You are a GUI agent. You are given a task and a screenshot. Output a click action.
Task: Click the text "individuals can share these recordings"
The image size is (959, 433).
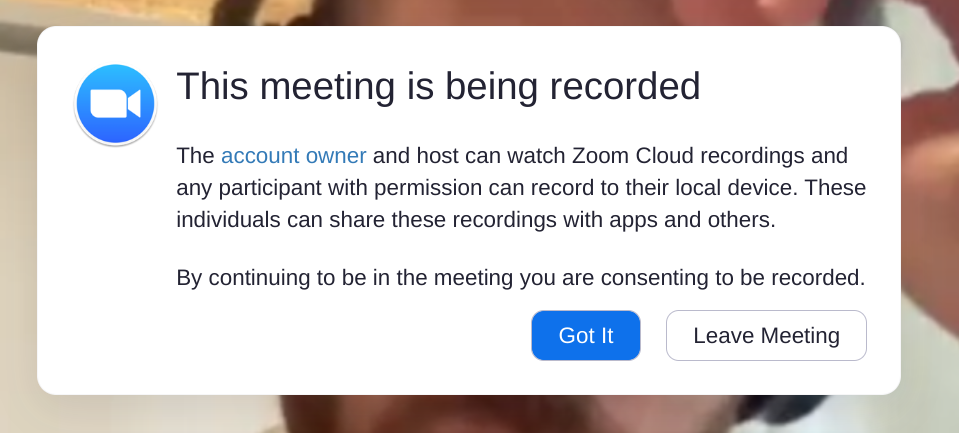[x=366, y=220]
